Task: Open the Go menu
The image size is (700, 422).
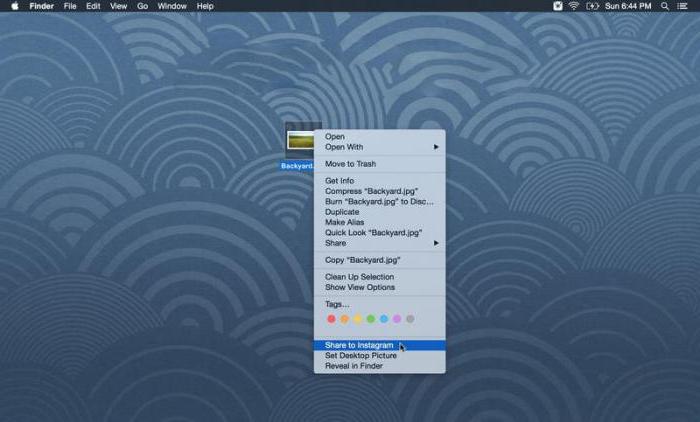Action: tap(142, 6)
